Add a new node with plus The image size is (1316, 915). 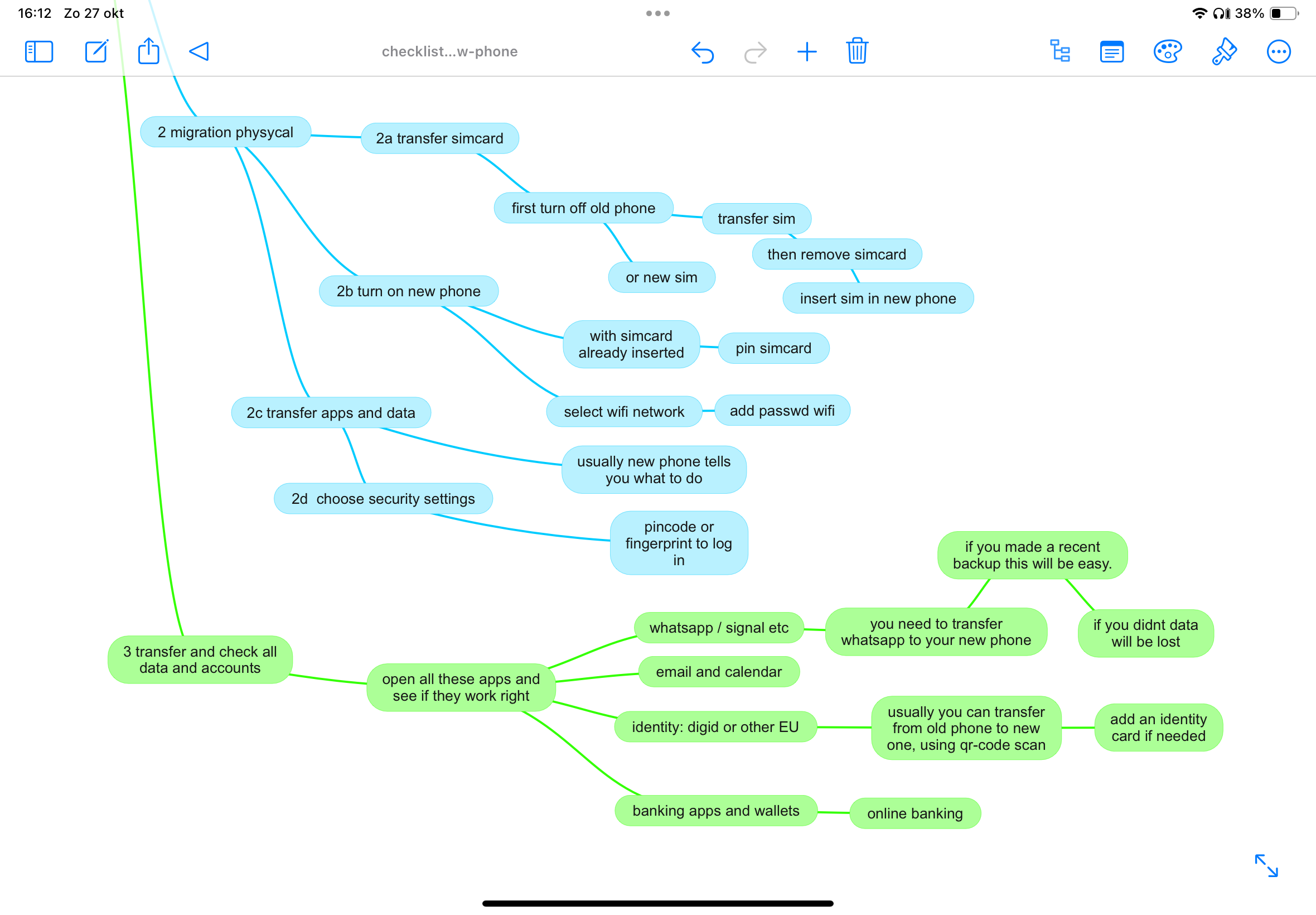807,51
